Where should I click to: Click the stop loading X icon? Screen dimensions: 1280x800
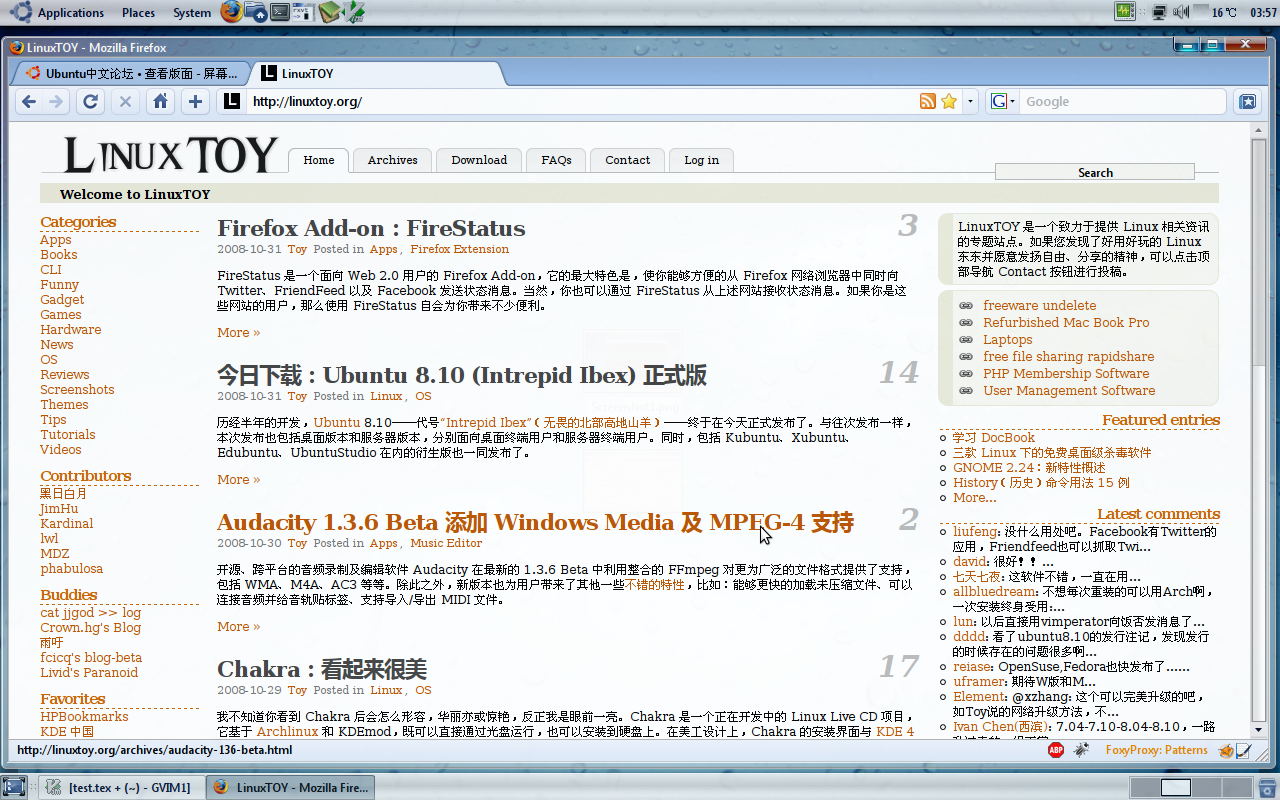(x=125, y=101)
